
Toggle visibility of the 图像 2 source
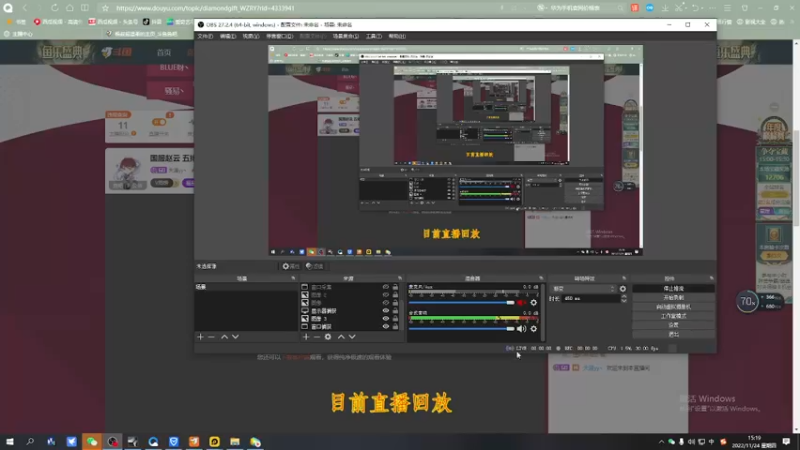pos(386,295)
